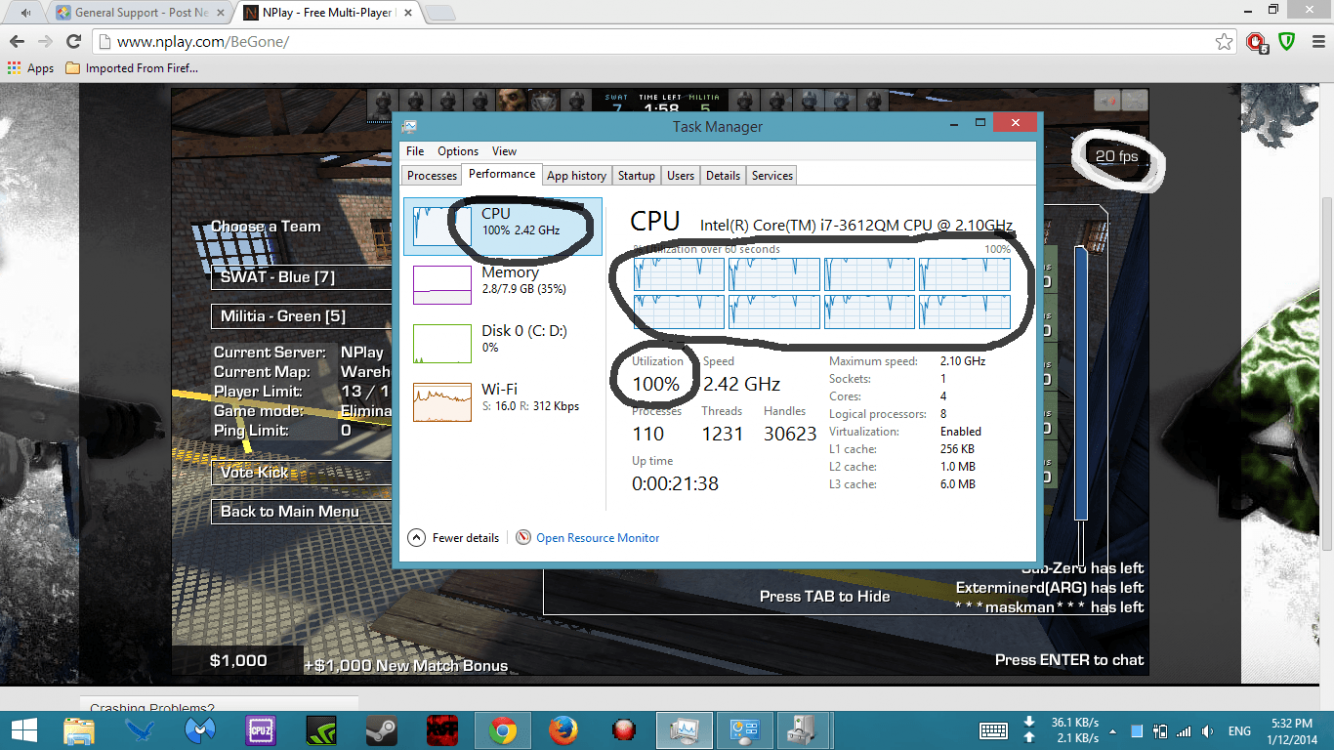Switch to Firefox via its taskbar icon

[562, 730]
